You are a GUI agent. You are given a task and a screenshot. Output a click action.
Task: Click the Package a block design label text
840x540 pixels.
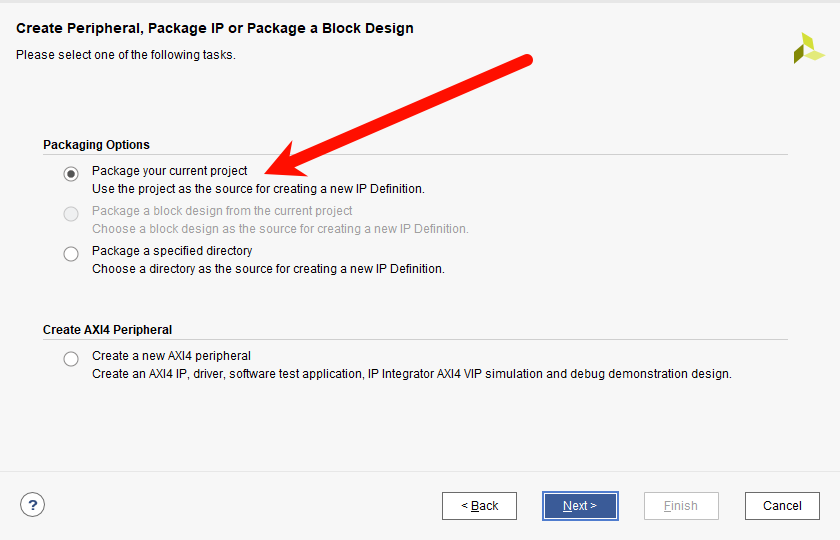222,211
